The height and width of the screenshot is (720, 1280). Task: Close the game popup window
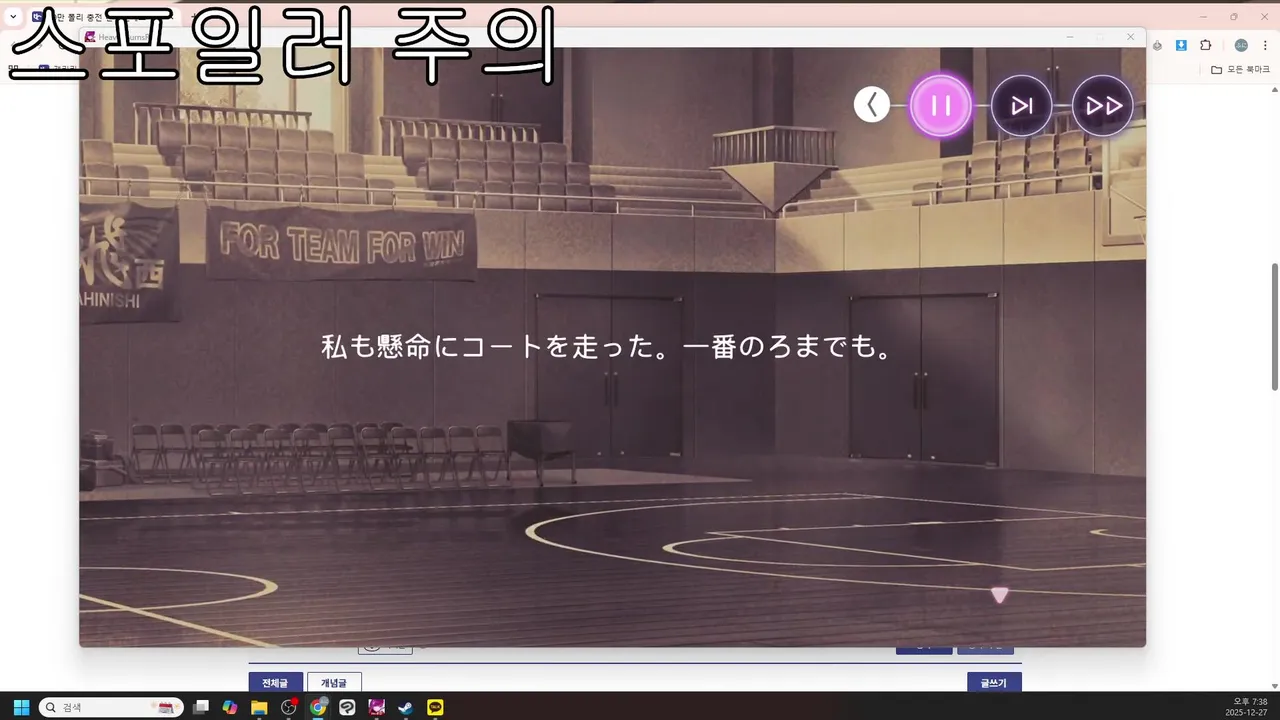pos(1130,37)
